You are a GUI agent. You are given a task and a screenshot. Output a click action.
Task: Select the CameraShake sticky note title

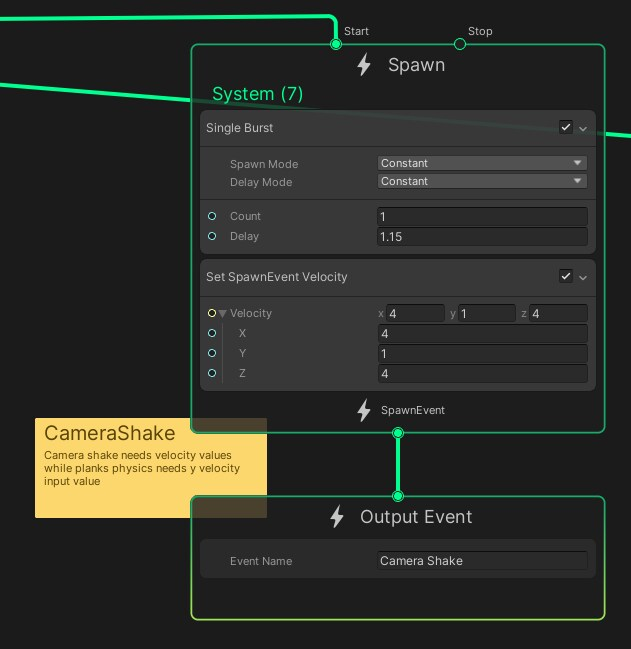point(110,433)
